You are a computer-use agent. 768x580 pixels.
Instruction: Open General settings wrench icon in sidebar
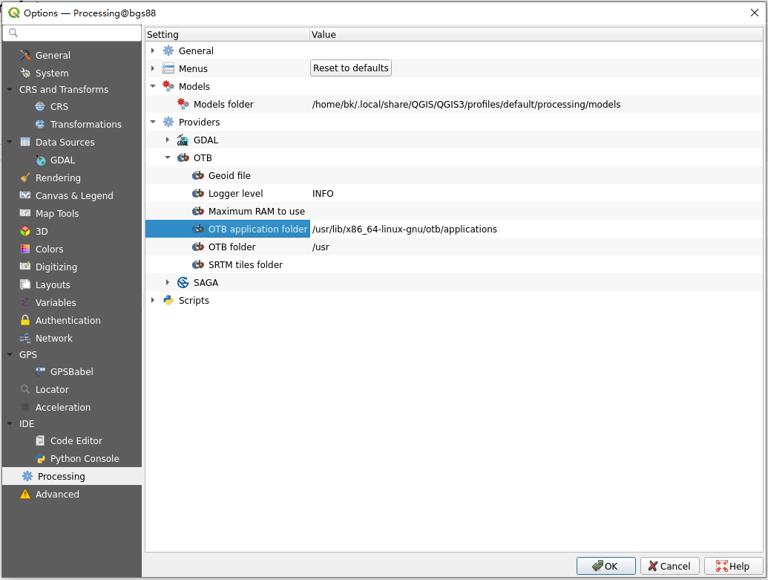pyautogui.click(x=25, y=55)
